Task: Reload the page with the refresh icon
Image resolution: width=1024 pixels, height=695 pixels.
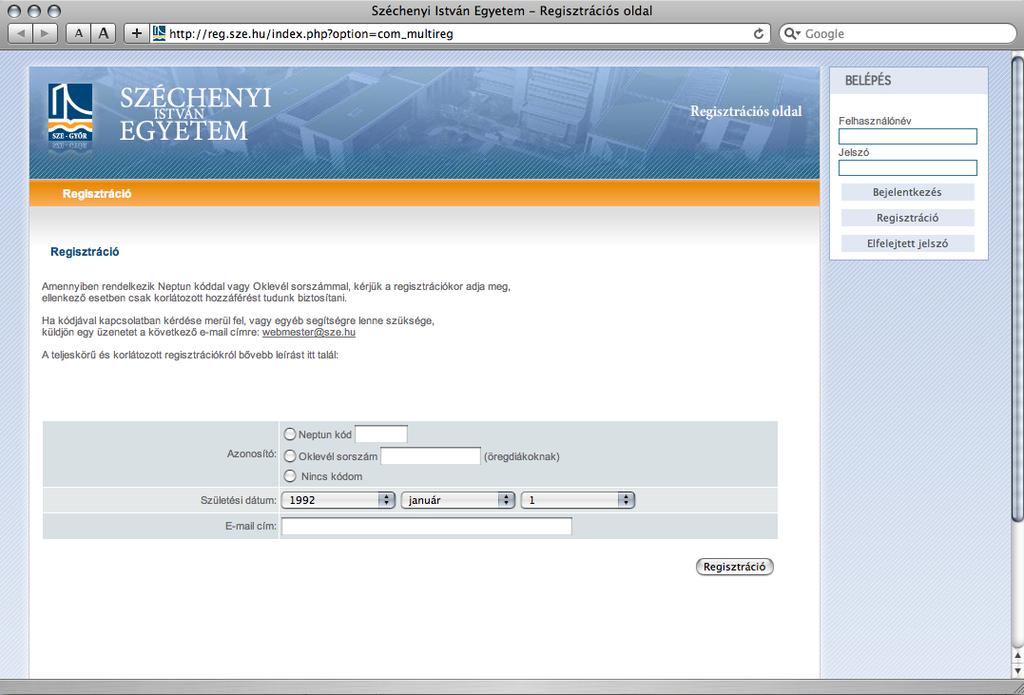Action: coord(758,34)
